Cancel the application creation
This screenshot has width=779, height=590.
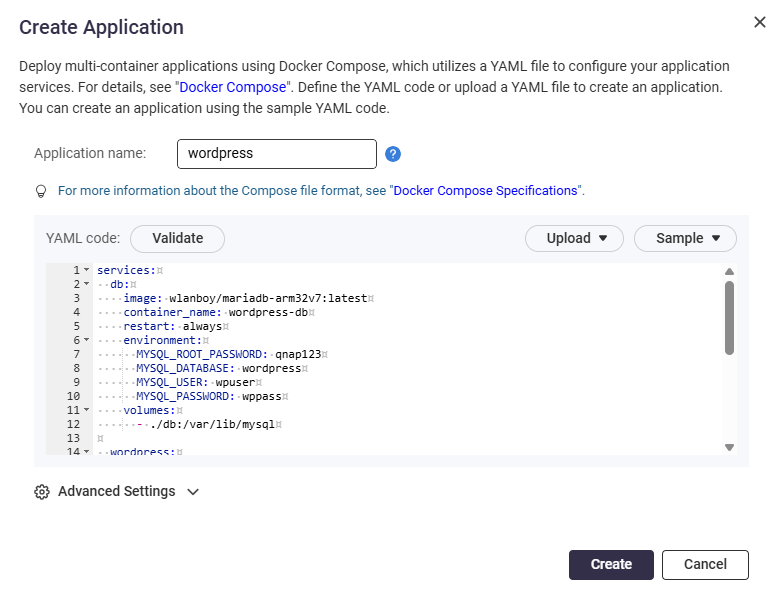pyautogui.click(x=705, y=564)
